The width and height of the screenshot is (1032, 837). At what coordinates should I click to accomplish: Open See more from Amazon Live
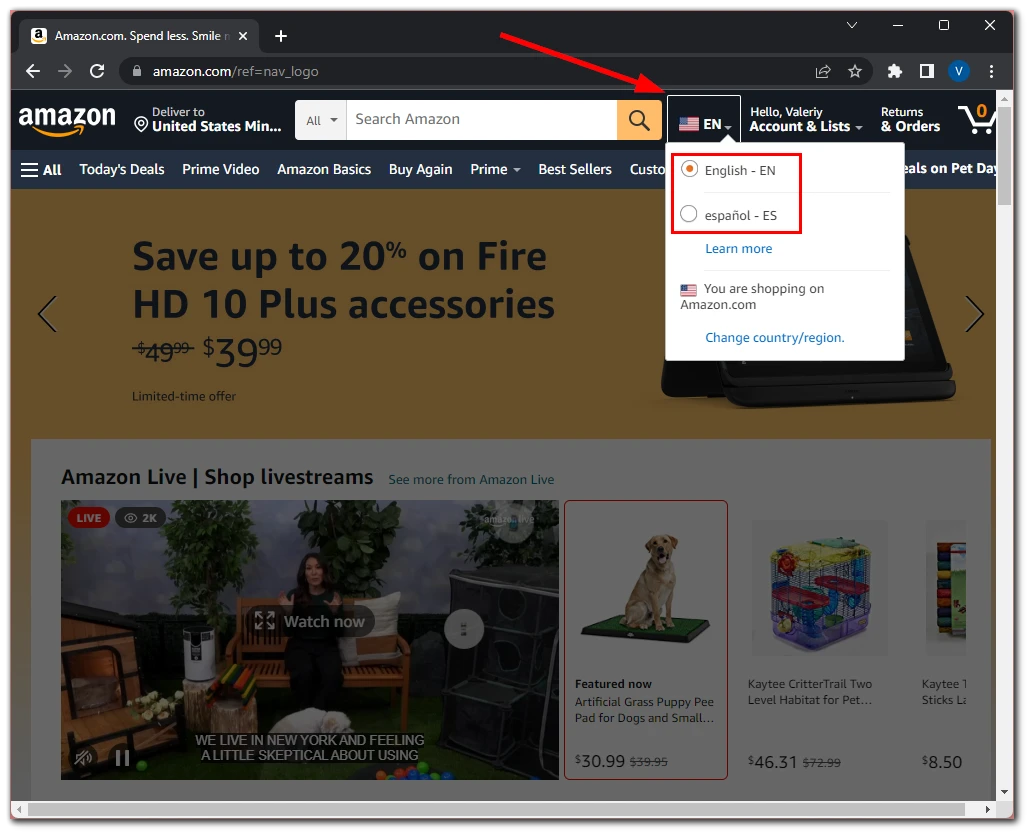click(471, 480)
